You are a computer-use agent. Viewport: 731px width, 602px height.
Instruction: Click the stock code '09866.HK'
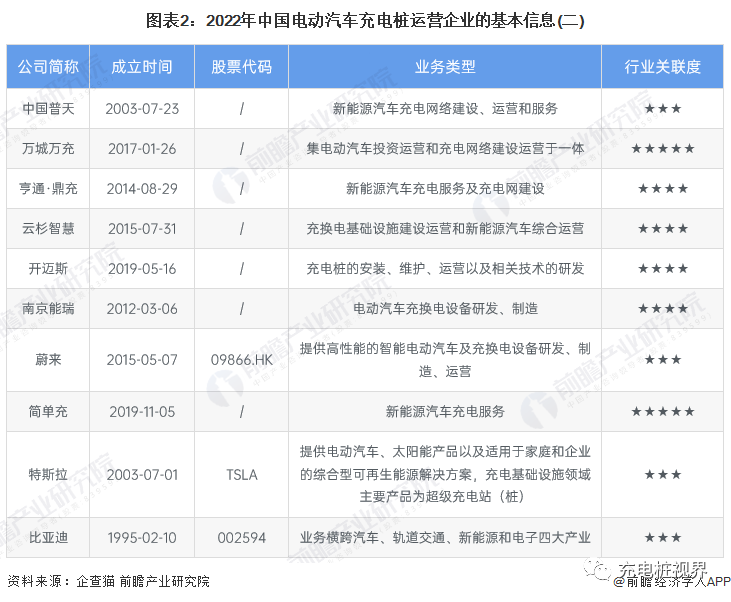coord(241,360)
